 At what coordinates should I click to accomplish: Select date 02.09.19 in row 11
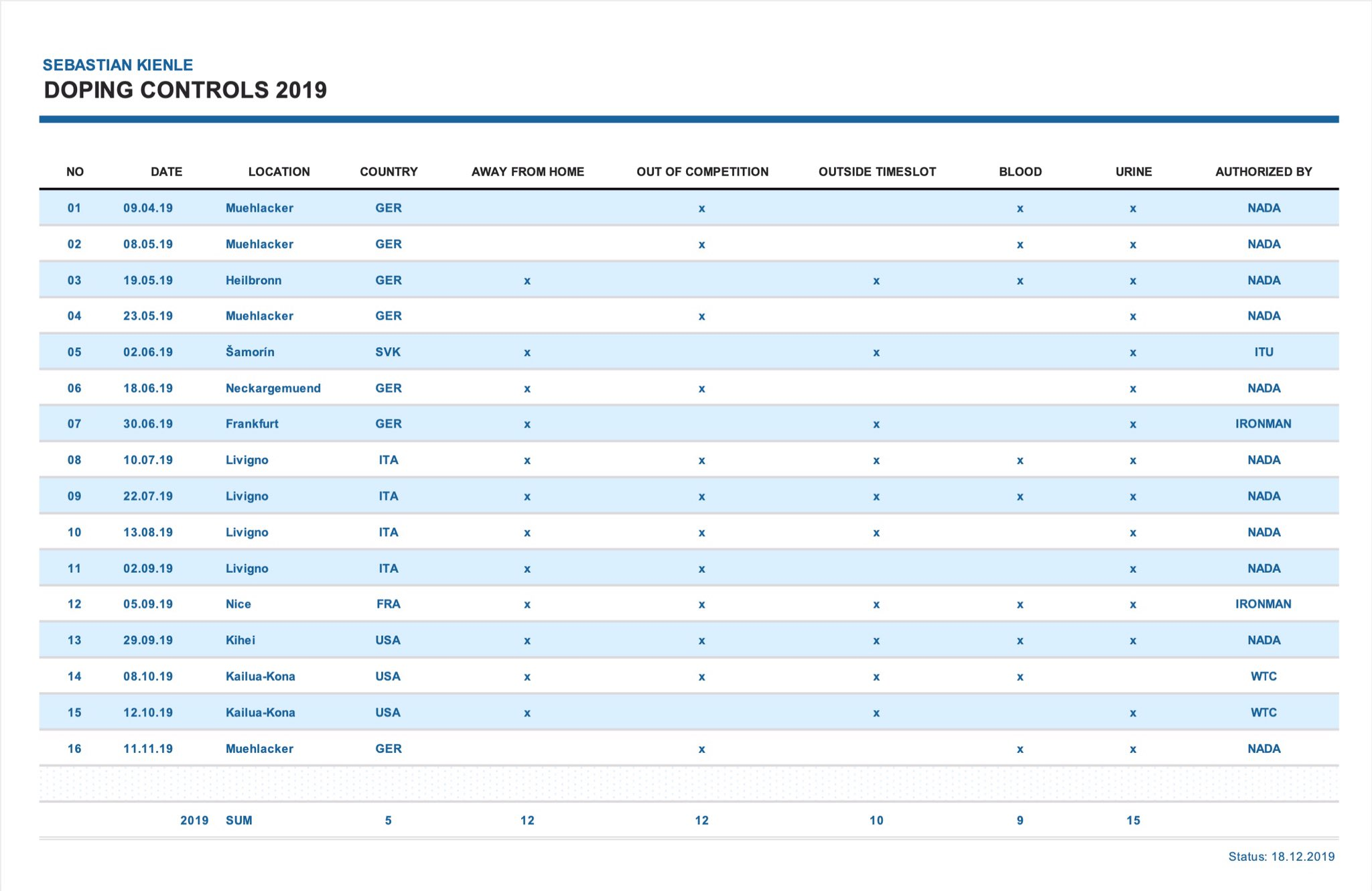pyautogui.click(x=148, y=568)
